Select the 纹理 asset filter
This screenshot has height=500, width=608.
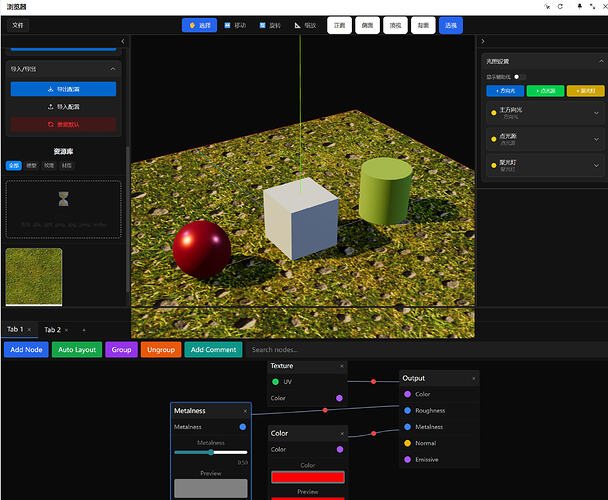click(x=49, y=166)
